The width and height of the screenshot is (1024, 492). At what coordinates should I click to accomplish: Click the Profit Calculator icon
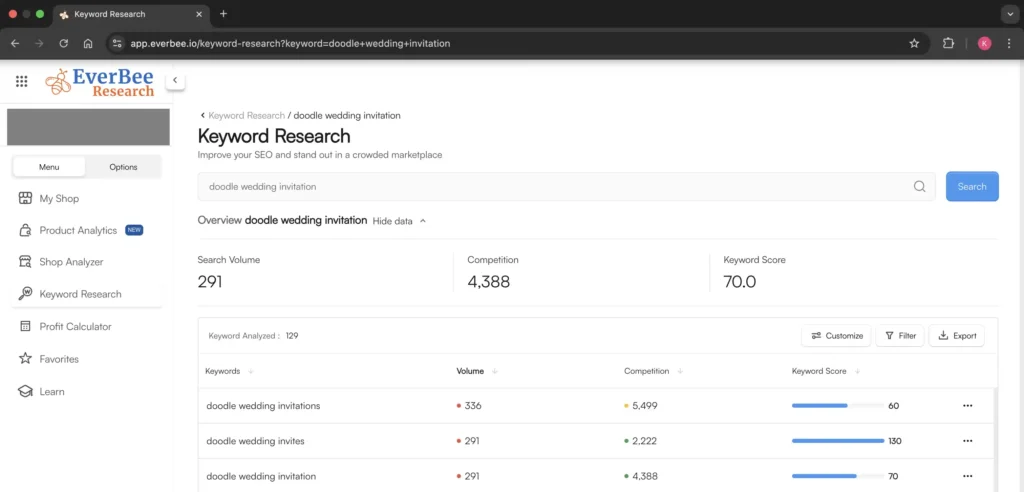[x=25, y=326]
